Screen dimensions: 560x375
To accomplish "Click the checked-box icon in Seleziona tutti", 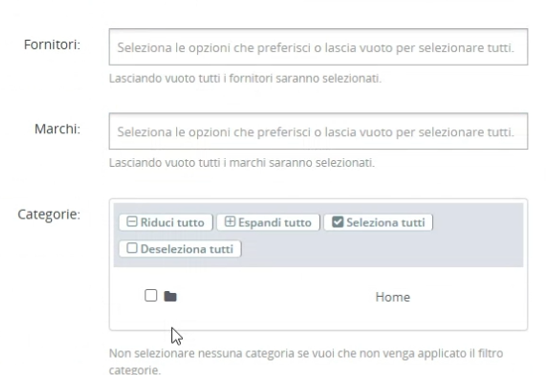I will 338,222.
